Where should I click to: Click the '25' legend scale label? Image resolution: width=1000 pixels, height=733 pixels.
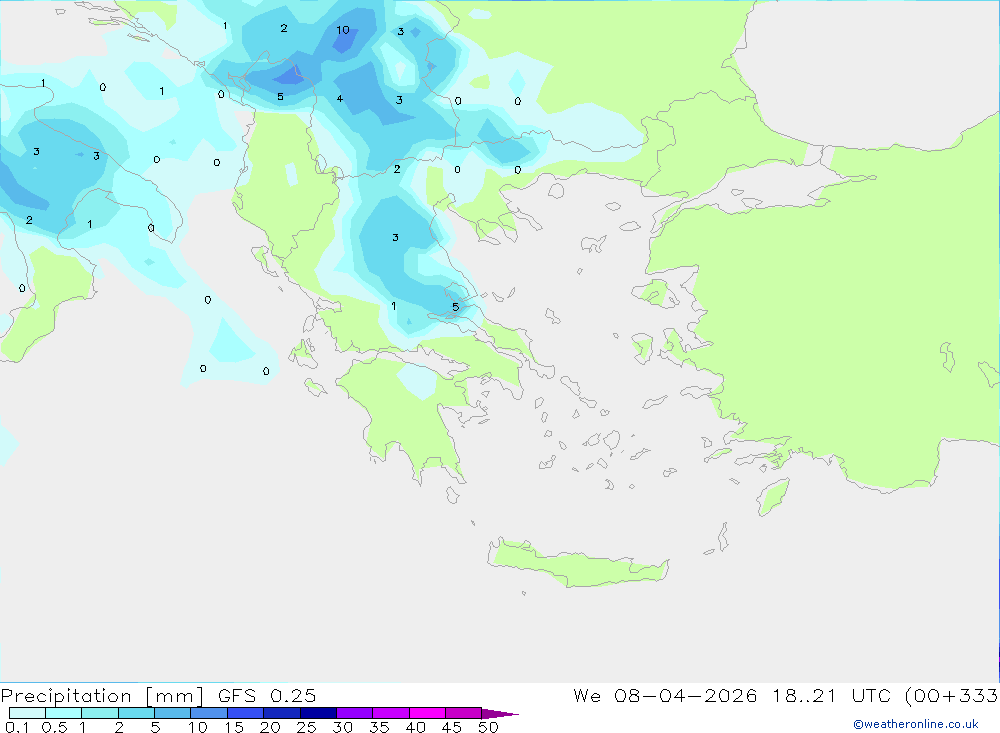click(x=307, y=727)
